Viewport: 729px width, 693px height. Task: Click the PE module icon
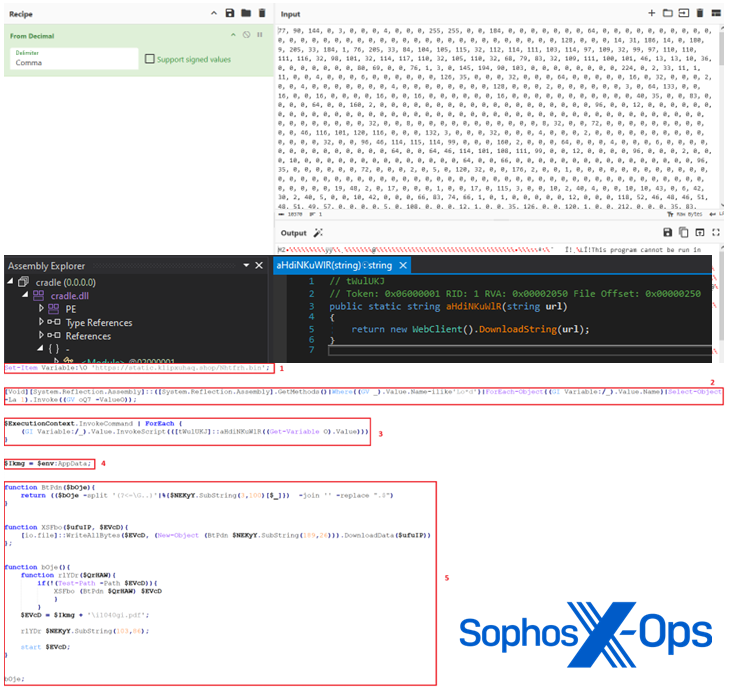point(54,309)
